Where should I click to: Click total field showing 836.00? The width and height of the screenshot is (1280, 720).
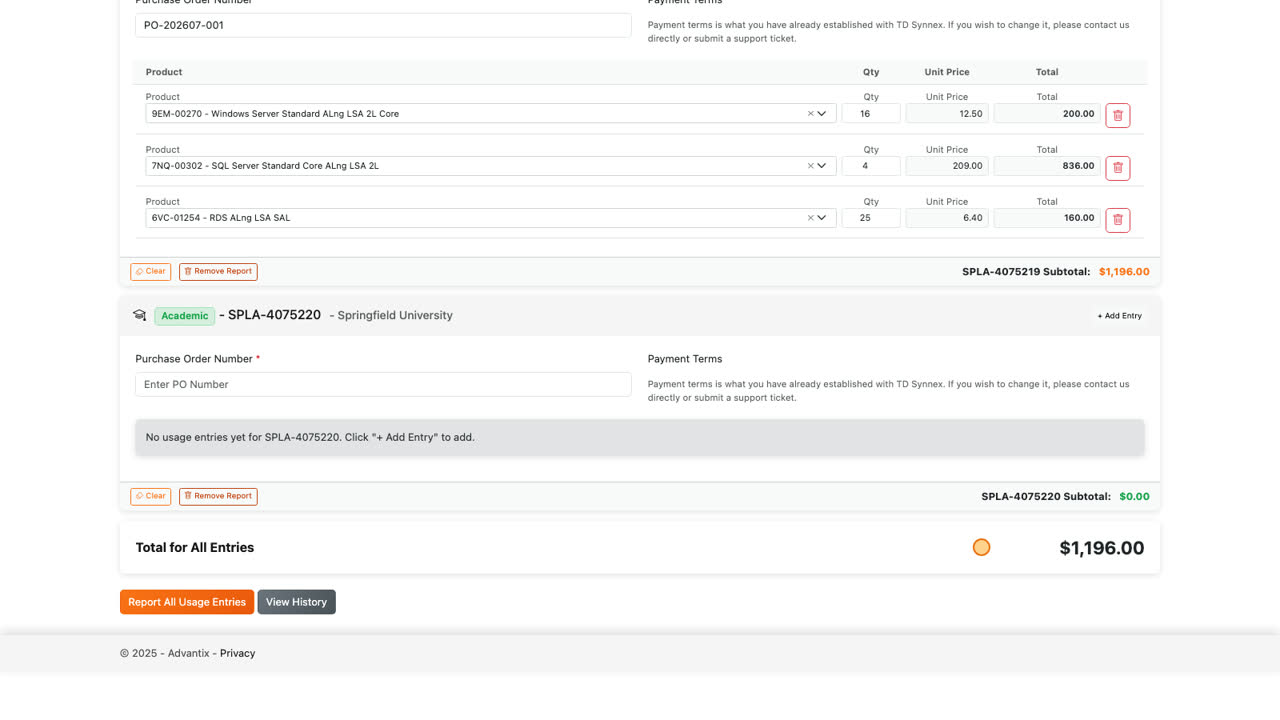(1047, 166)
